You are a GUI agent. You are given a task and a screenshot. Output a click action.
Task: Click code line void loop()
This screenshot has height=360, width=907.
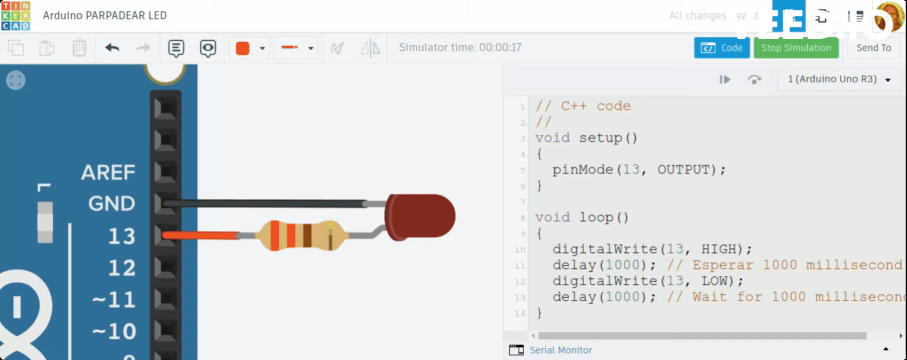[x=582, y=218]
